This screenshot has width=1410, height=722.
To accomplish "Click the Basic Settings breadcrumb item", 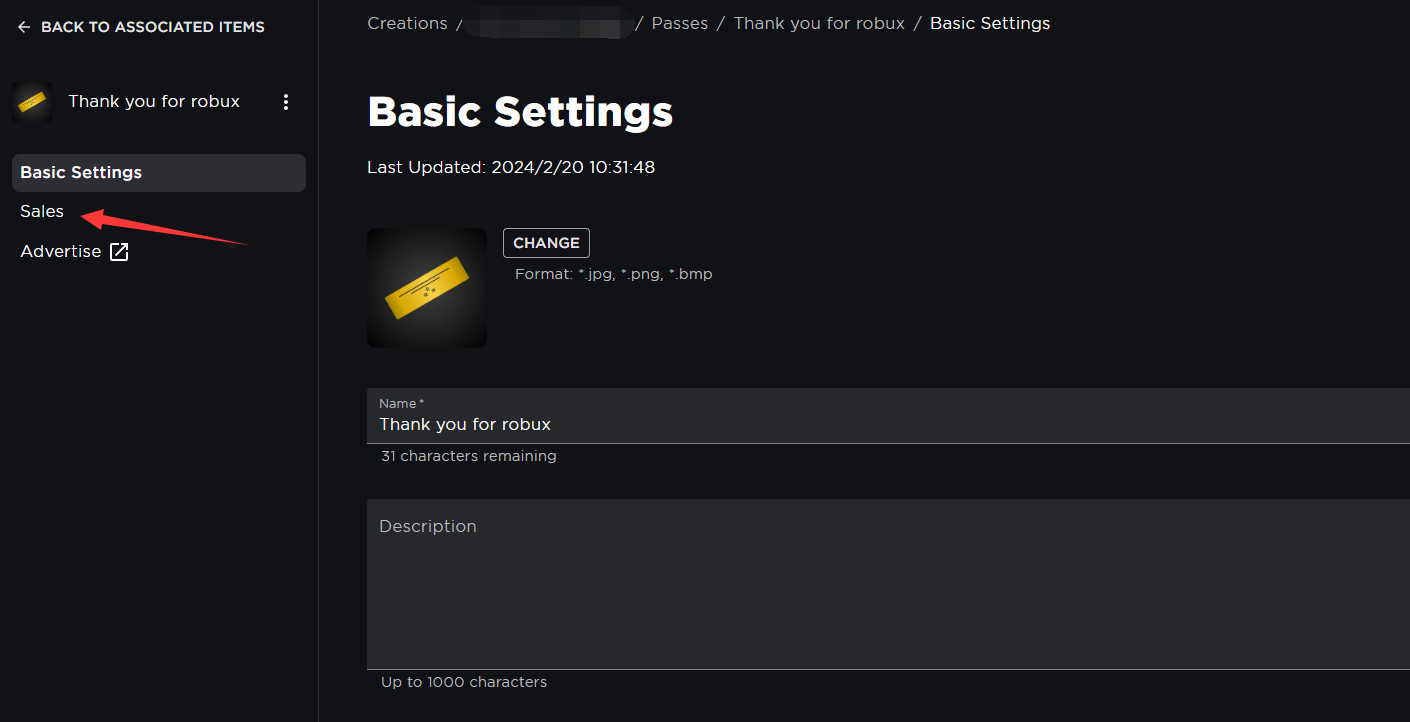I will 990,23.
